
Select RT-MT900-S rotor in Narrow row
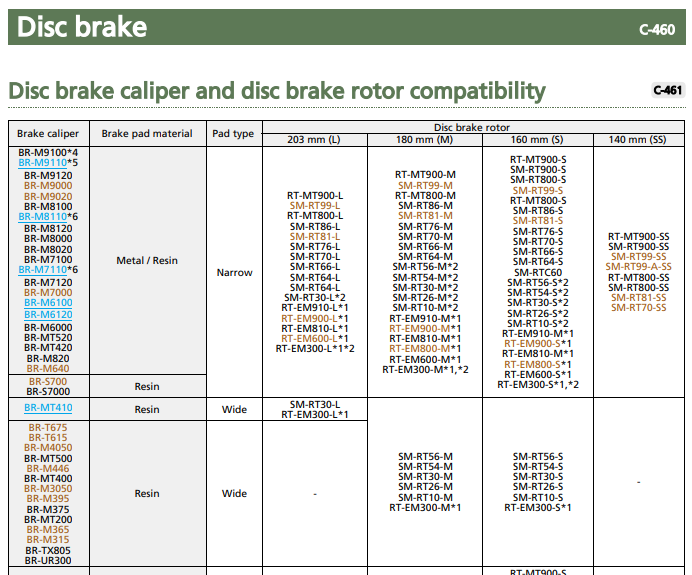(538, 159)
